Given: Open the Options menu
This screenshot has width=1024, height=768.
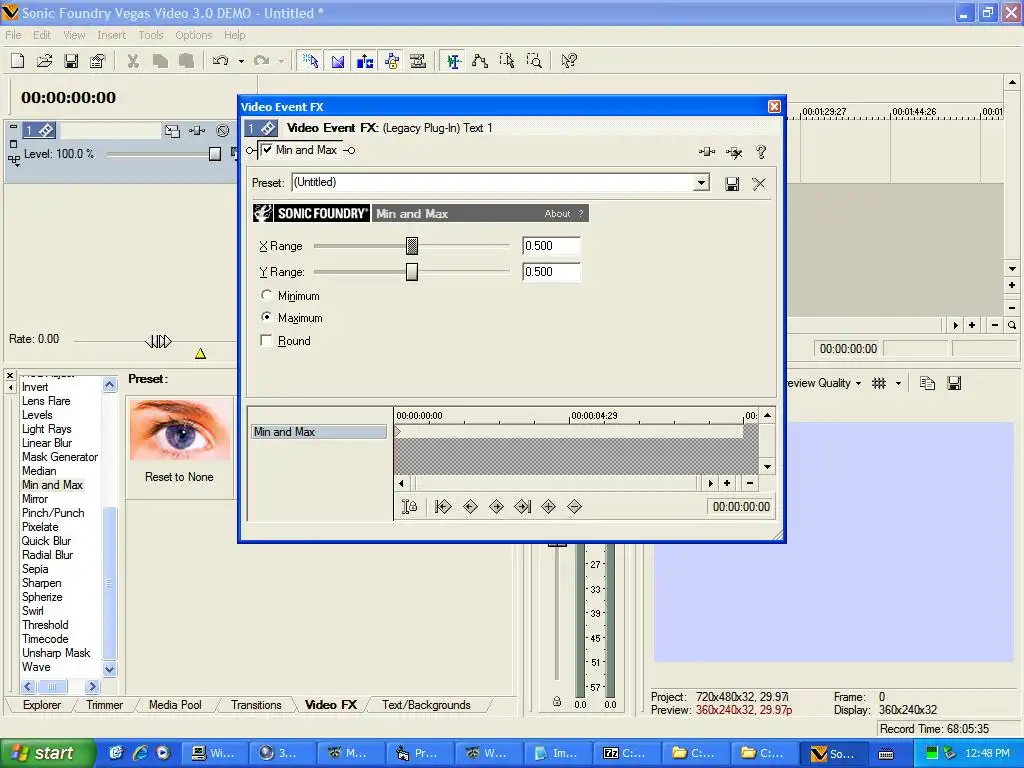Looking at the screenshot, I should pos(193,35).
